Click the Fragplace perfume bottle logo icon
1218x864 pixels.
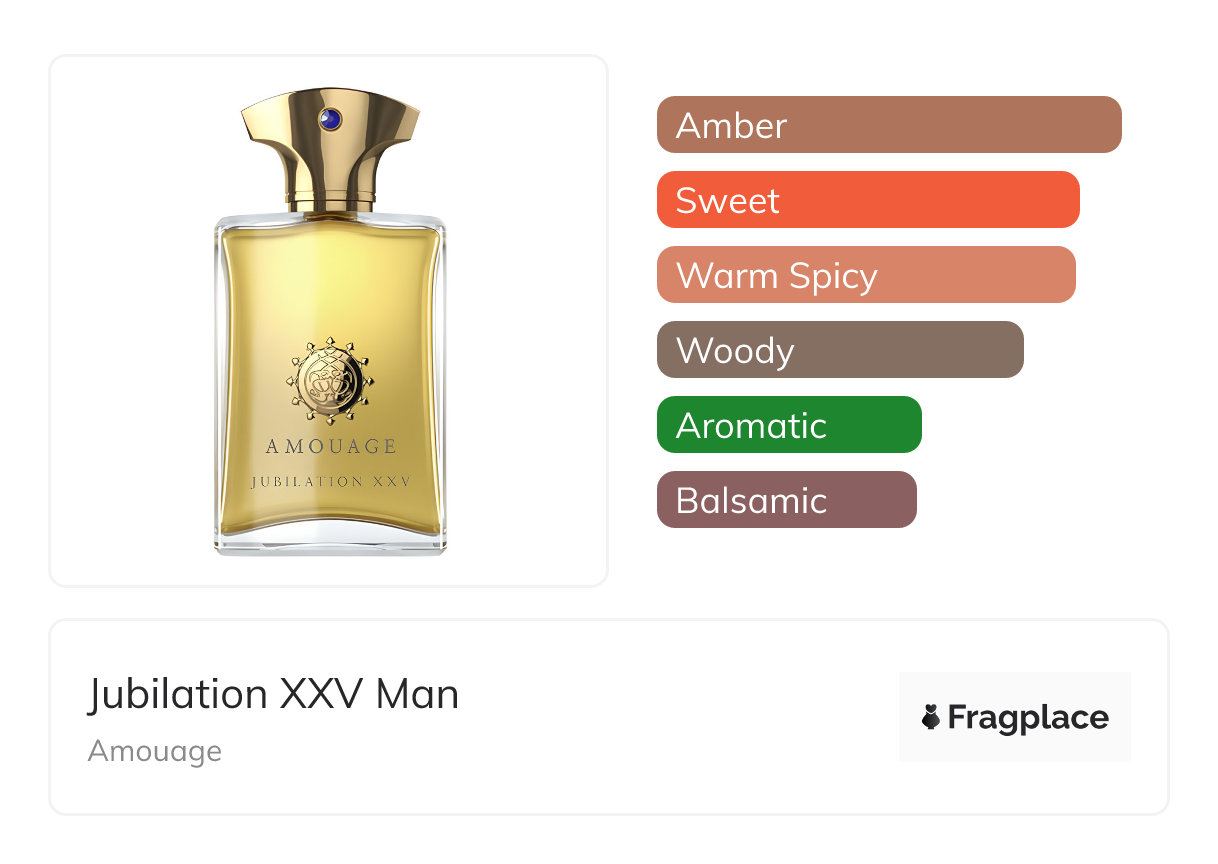pyautogui.click(x=931, y=717)
